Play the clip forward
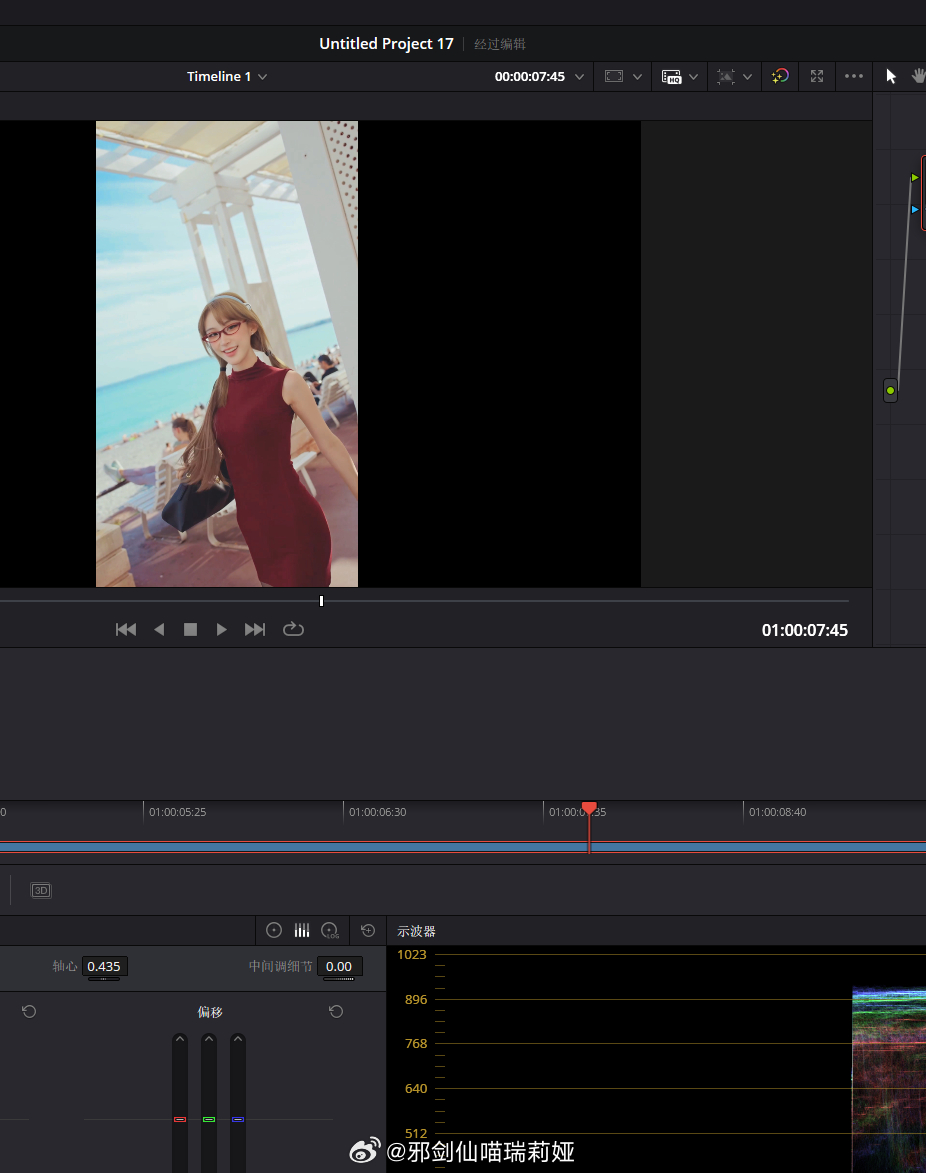 [x=221, y=629]
